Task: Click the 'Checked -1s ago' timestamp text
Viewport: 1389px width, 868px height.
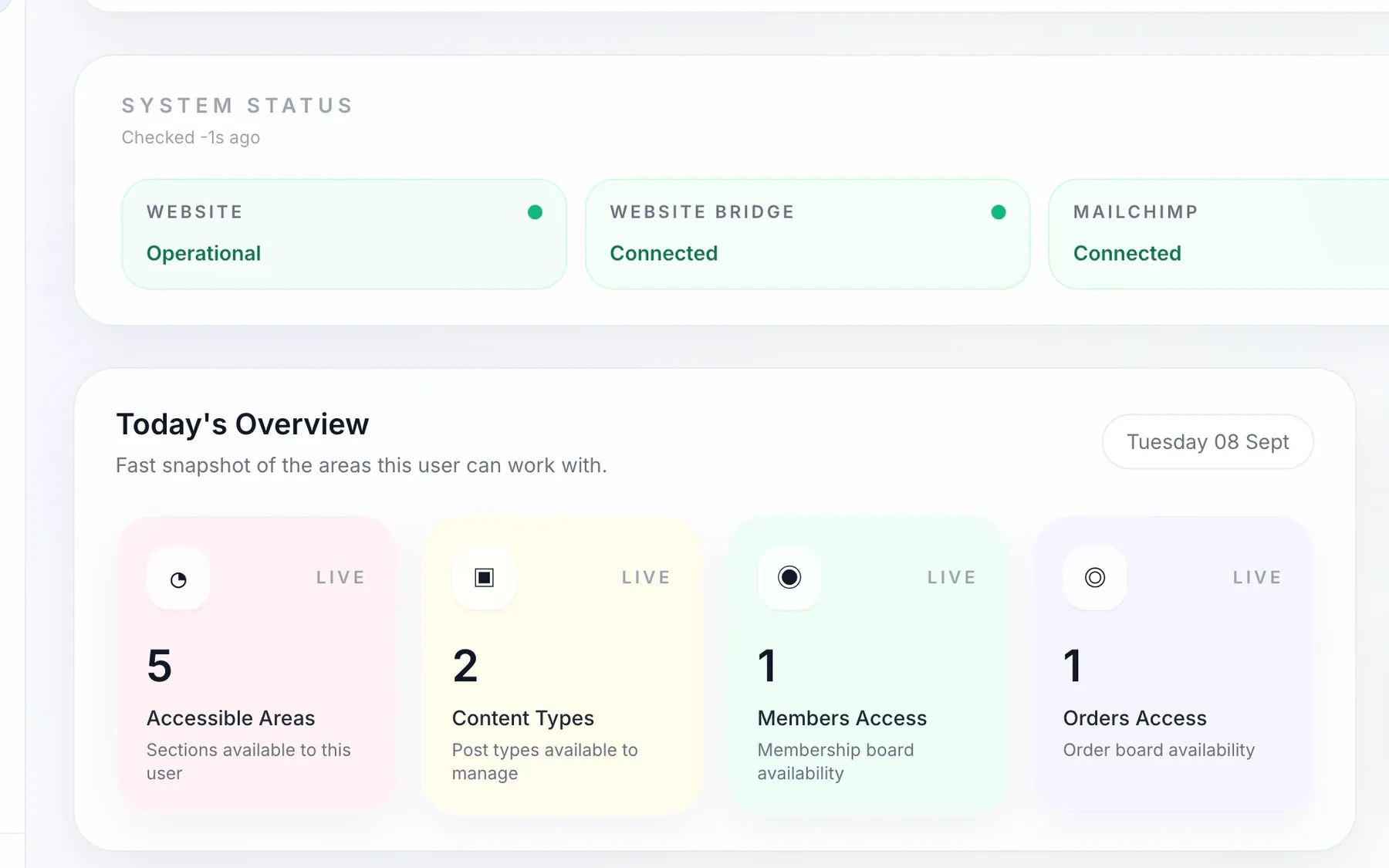Action: coord(191,137)
